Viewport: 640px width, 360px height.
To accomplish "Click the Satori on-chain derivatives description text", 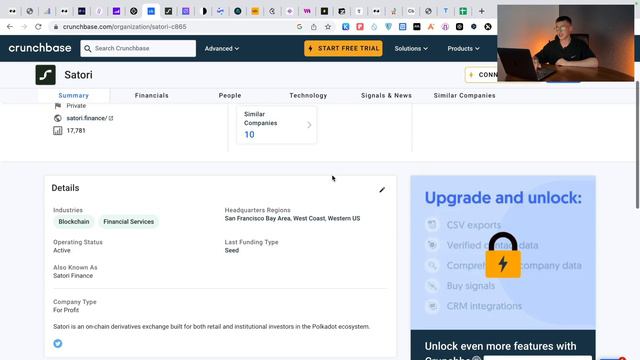I will point(211,327).
